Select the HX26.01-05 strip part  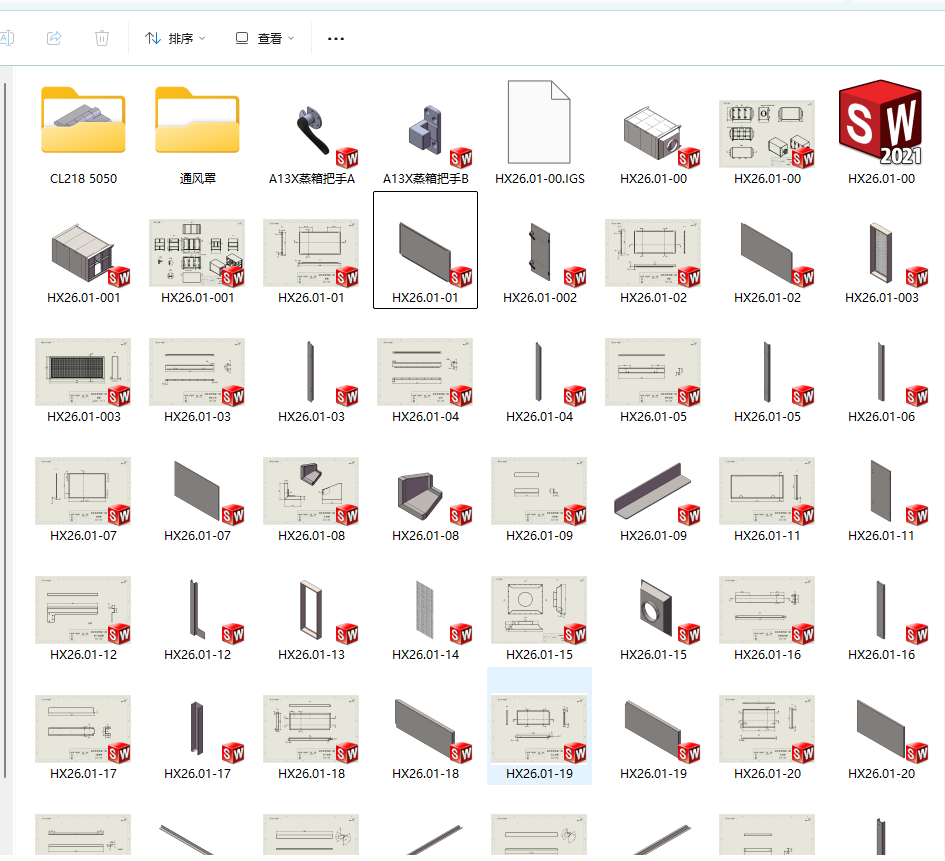click(x=767, y=371)
